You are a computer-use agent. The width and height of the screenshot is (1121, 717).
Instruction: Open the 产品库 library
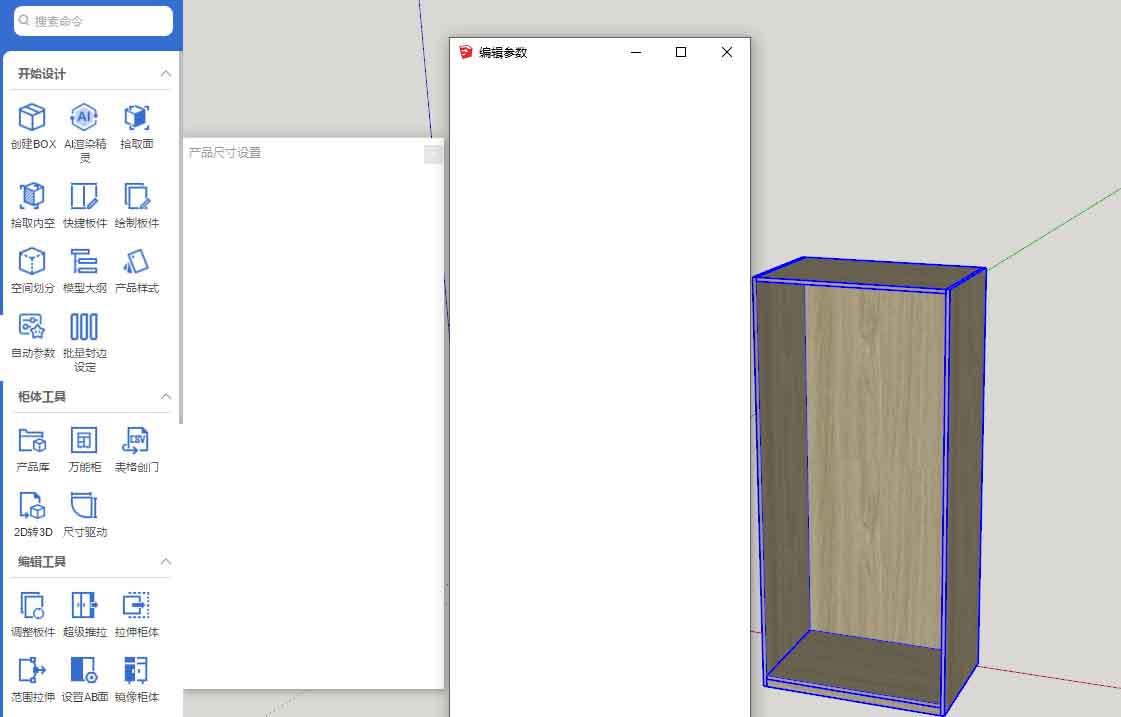(x=33, y=440)
